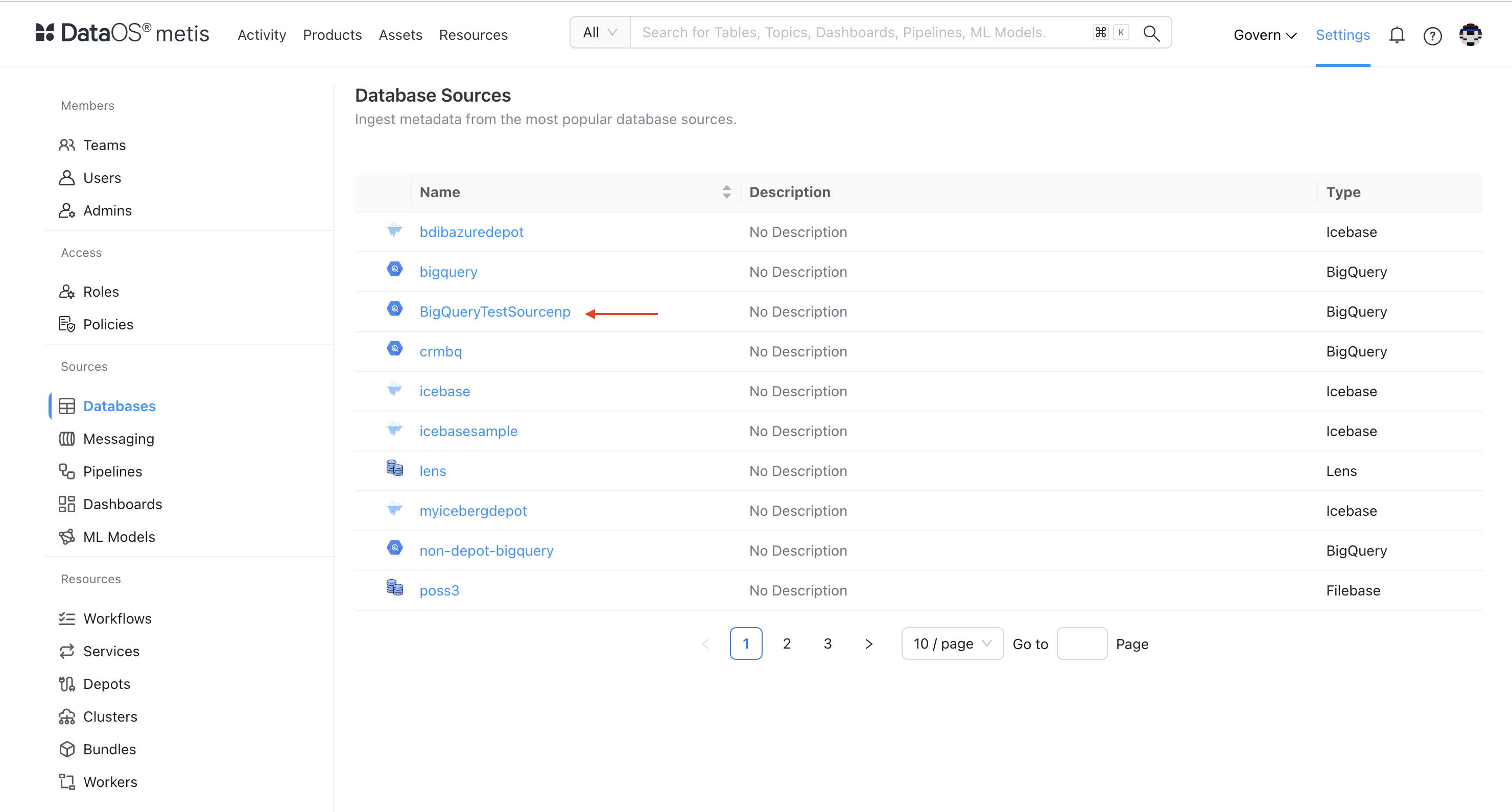Open the All search filter dropdown

(600, 33)
